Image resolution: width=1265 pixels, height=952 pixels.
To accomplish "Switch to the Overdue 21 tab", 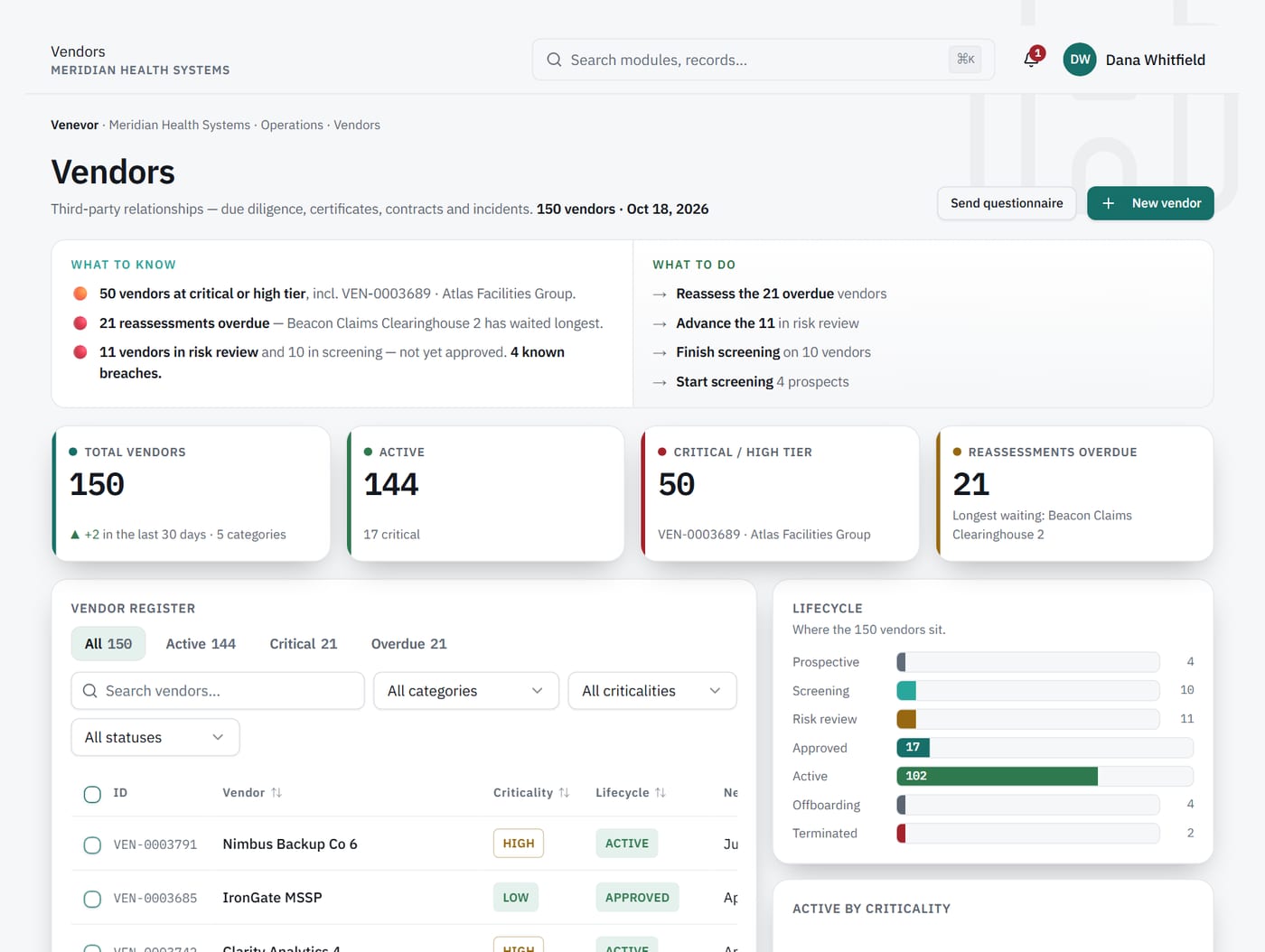I will tap(409, 644).
